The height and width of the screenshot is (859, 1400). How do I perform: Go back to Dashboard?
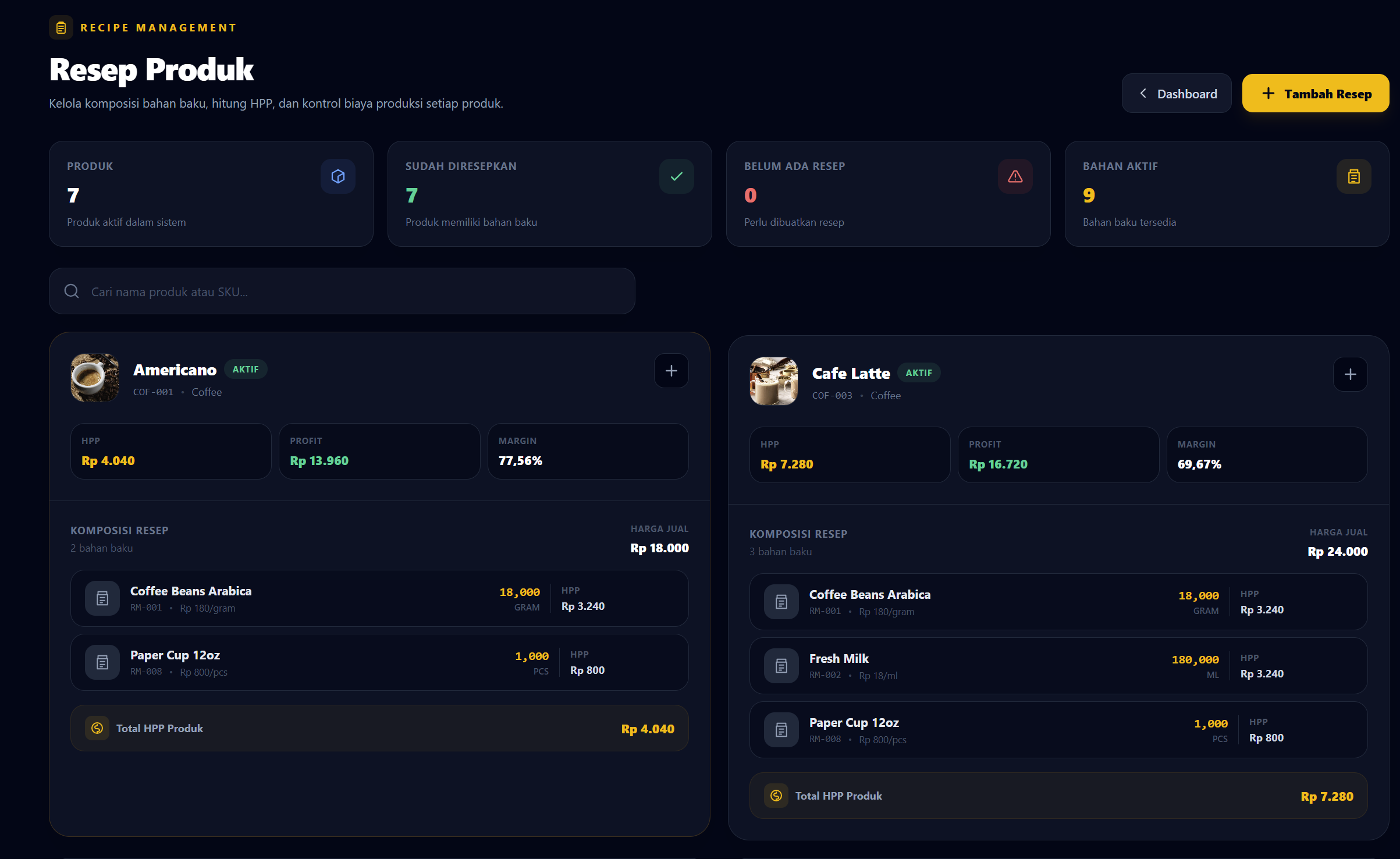click(1177, 93)
